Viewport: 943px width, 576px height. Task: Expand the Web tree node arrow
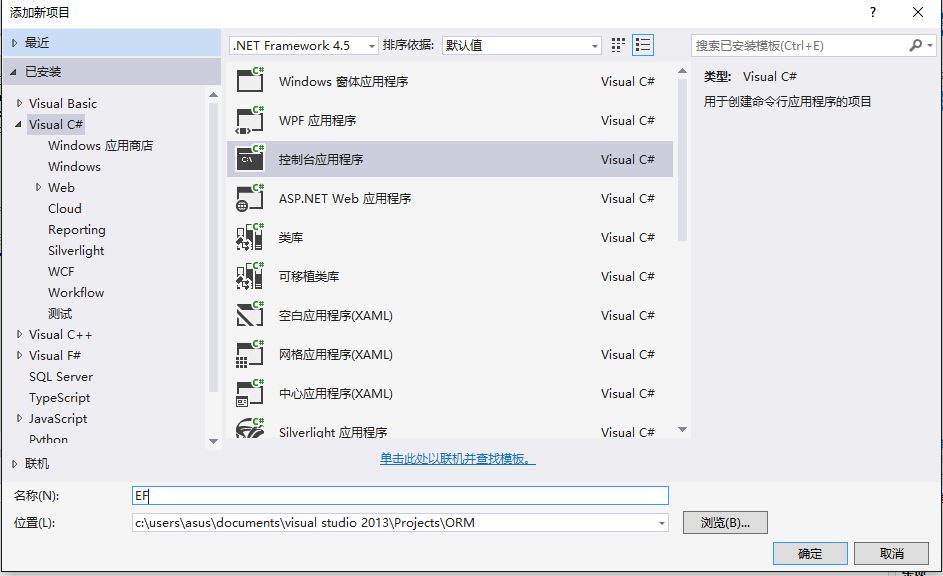pyautogui.click(x=38, y=188)
